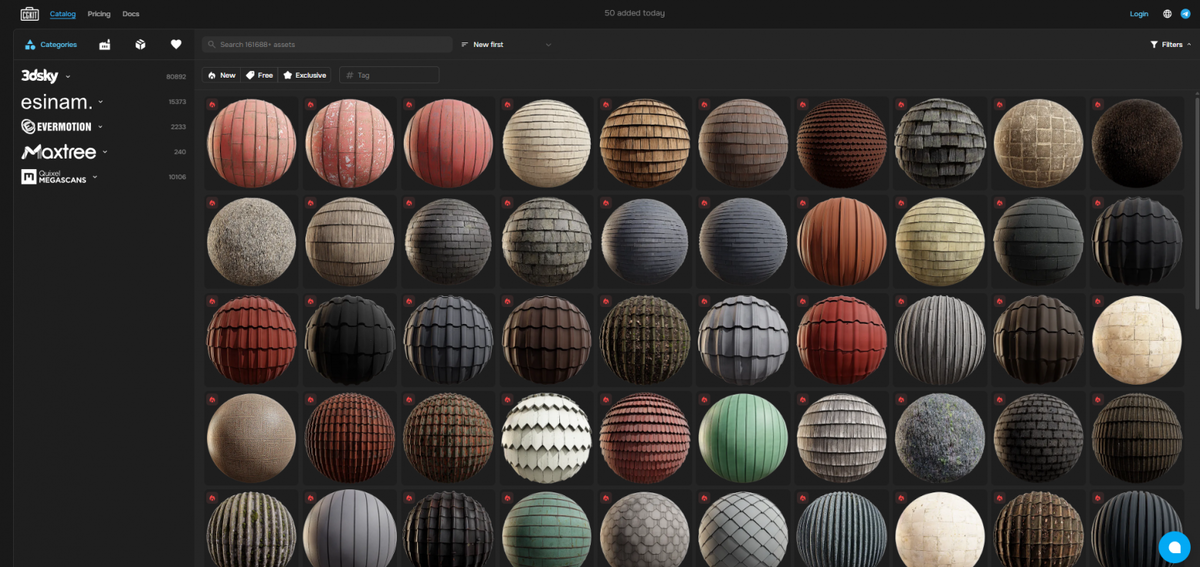Screen dimensions: 1200x567
Task: Open the Pricing page
Action: (99, 14)
